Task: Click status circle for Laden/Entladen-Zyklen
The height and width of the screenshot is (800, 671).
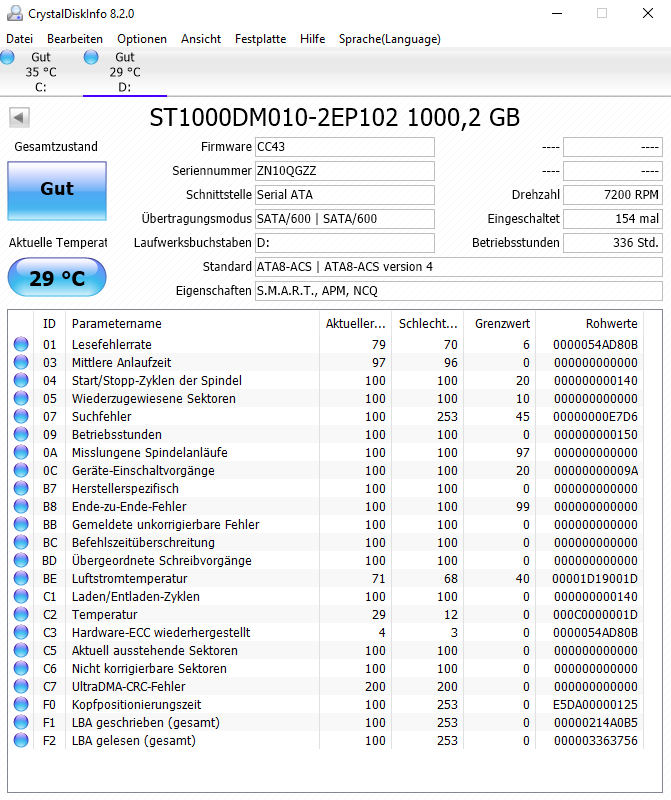Action: coord(21,596)
